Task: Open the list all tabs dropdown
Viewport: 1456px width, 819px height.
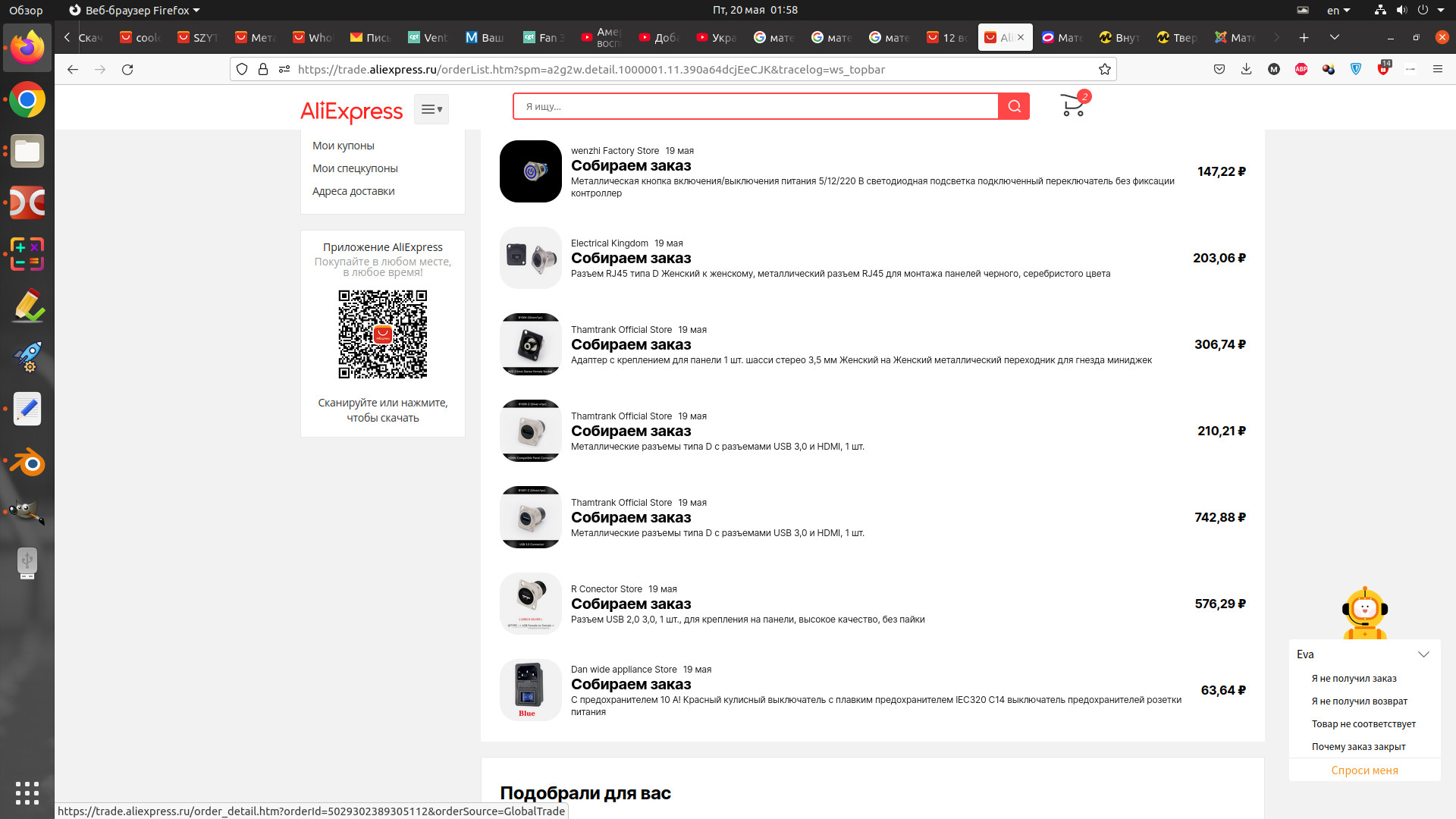Action: [1335, 37]
